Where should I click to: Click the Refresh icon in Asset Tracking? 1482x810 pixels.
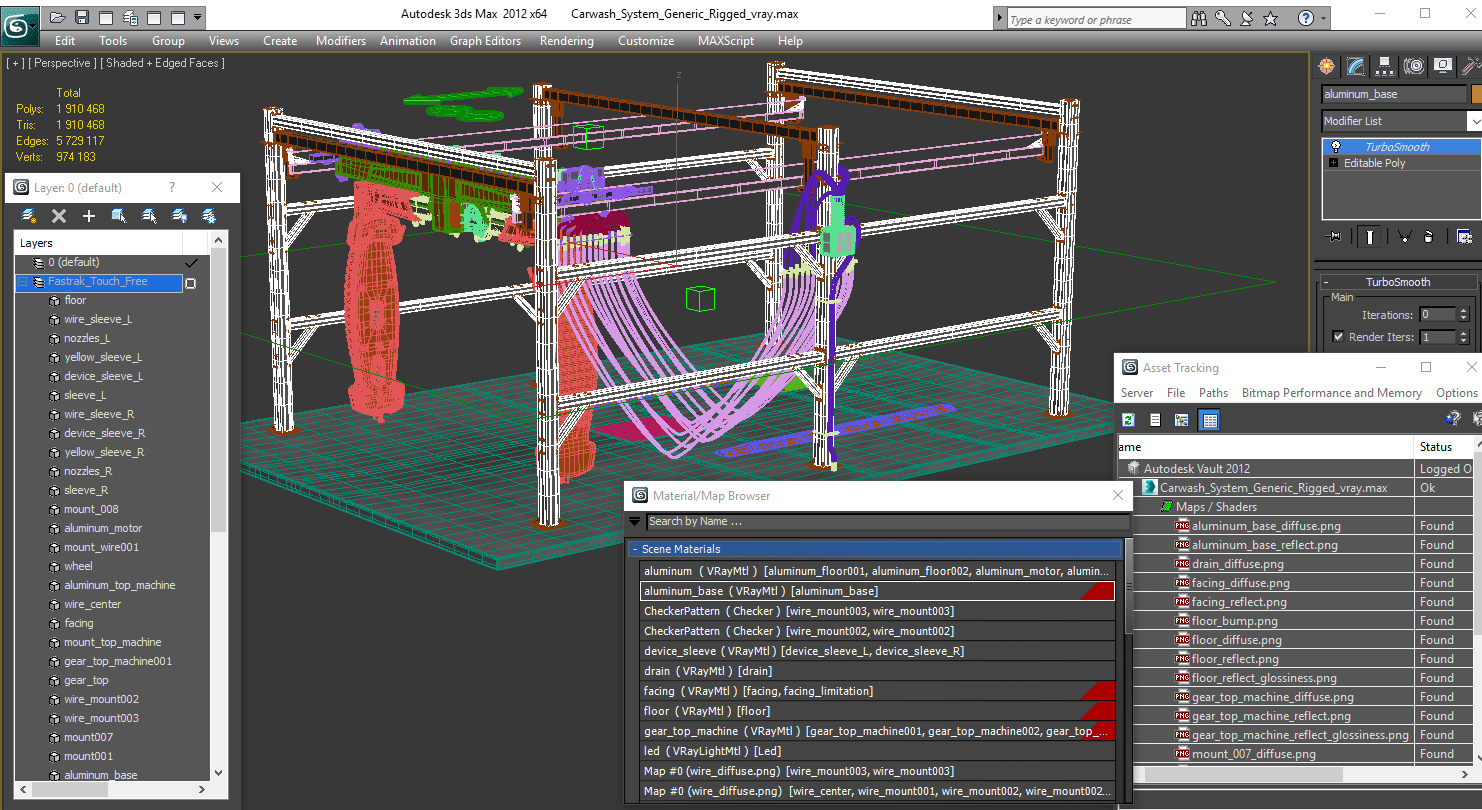click(1129, 420)
